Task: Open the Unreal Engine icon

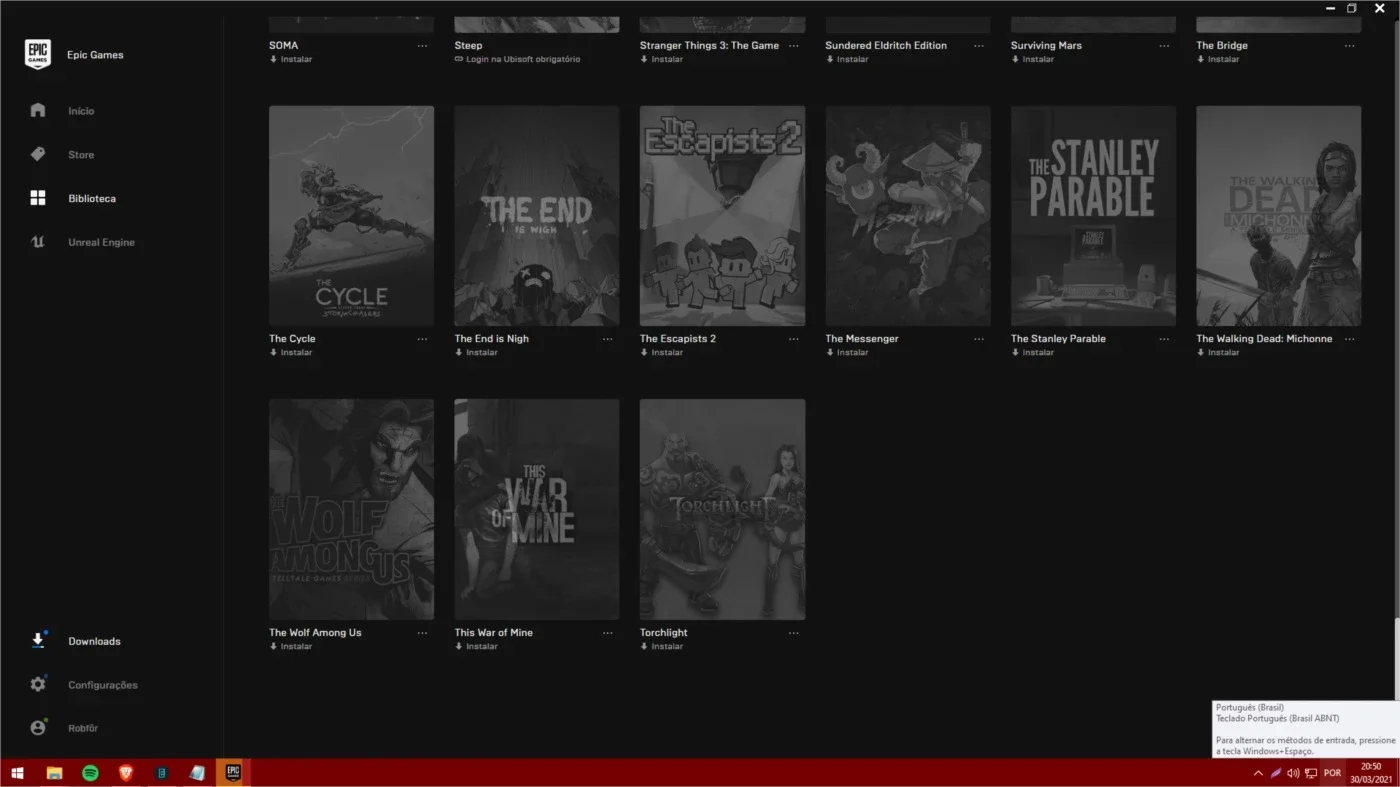Action: [38, 242]
